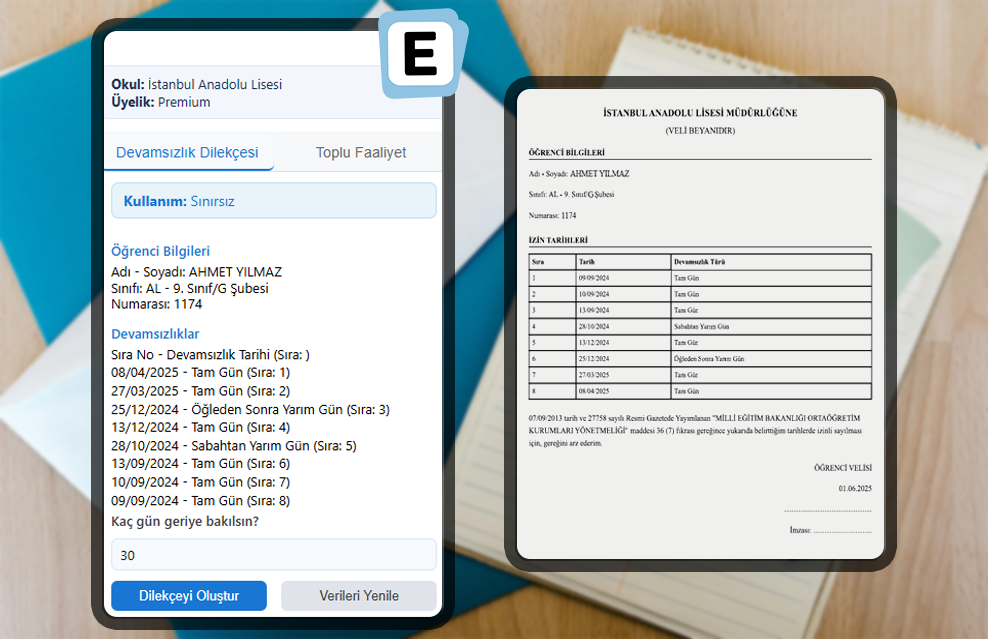The height and width of the screenshot is (639, 988).
Task: Click the İZİN TARİHLERİ section heading in document
Action: point(558,240)
